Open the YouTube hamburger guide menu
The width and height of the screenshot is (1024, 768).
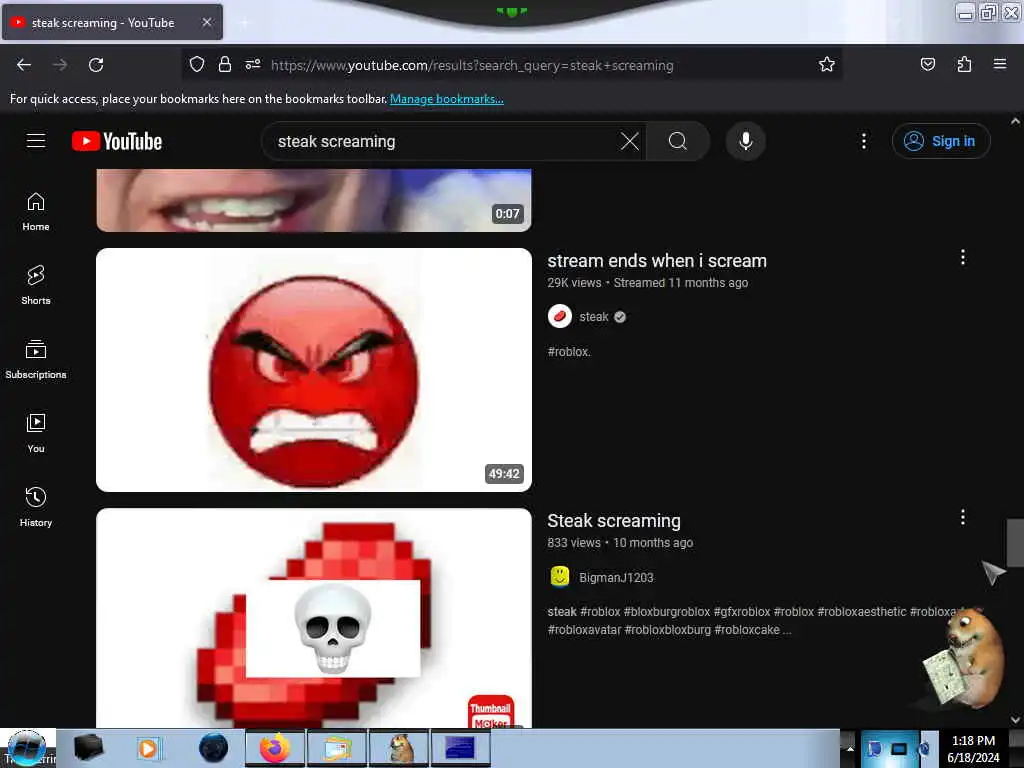click(36, 141)
